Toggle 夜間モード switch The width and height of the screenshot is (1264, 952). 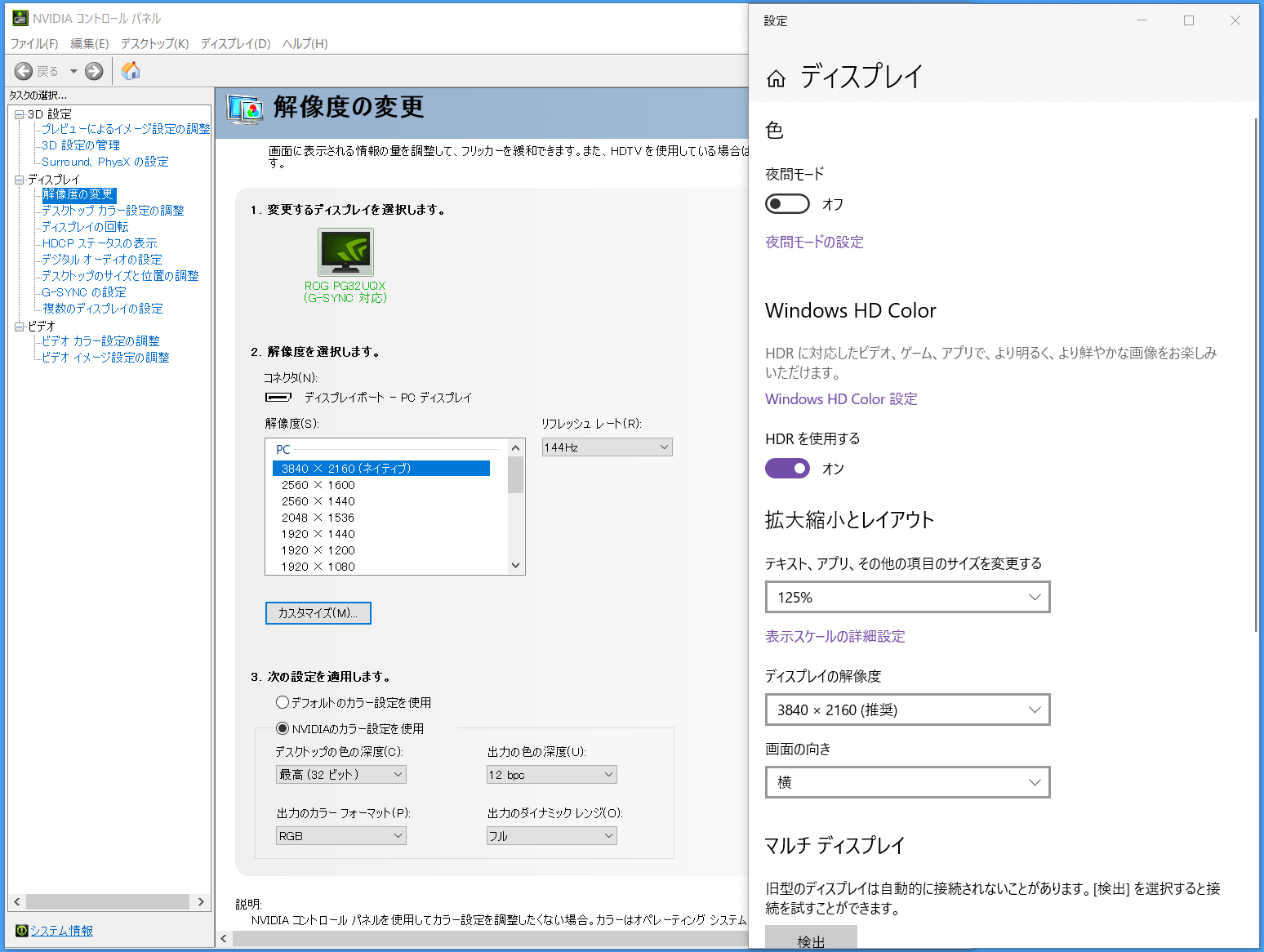tap(787, 204)
